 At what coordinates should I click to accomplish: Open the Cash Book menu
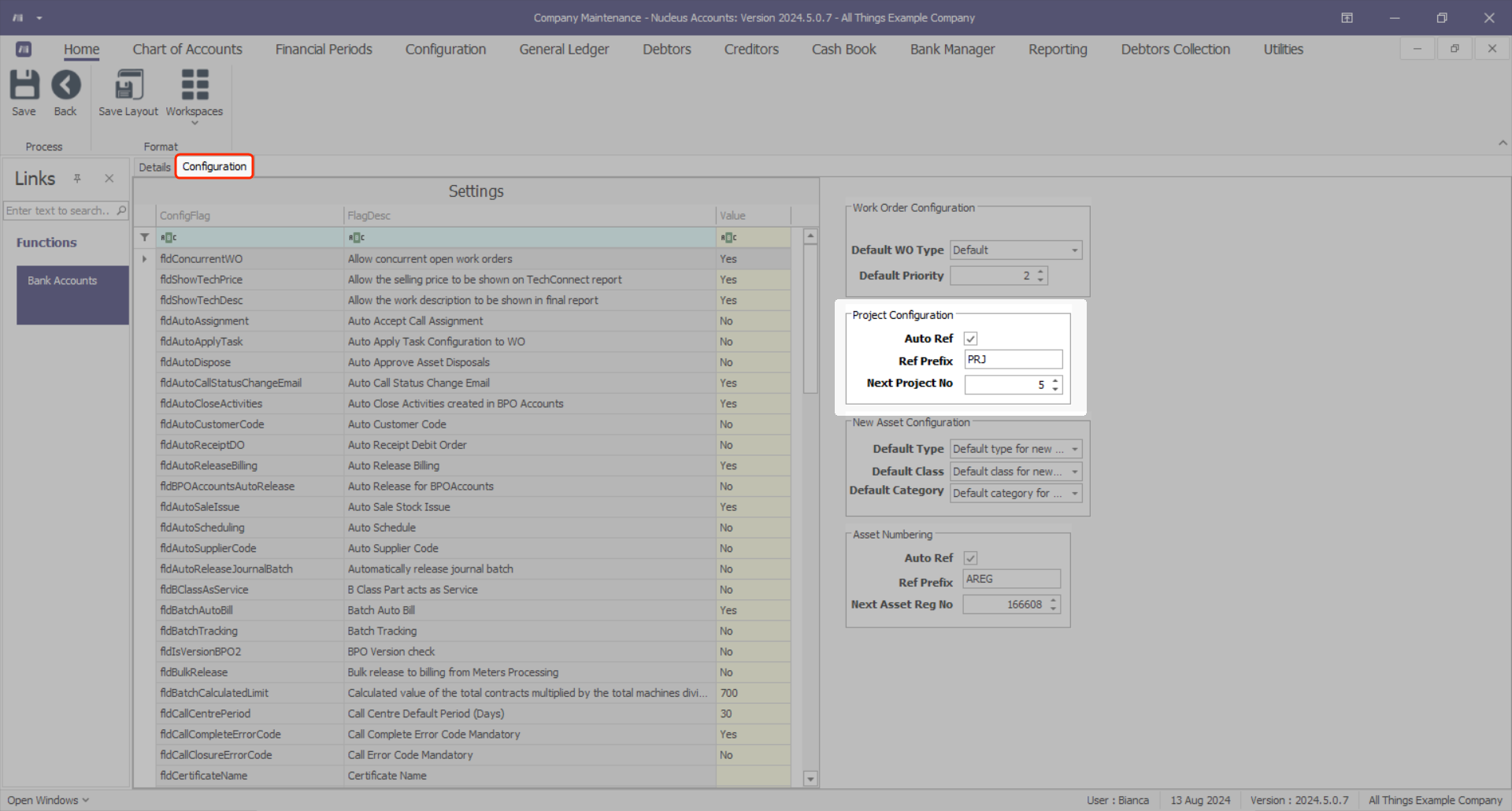point(844,49)
